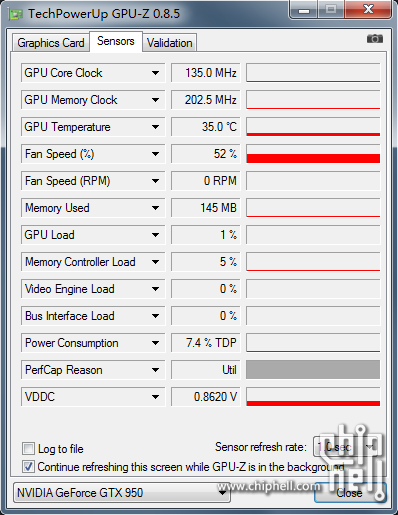
Task: Open the Fan Speed (%) dropdown arrow
Action: point(155,154)
